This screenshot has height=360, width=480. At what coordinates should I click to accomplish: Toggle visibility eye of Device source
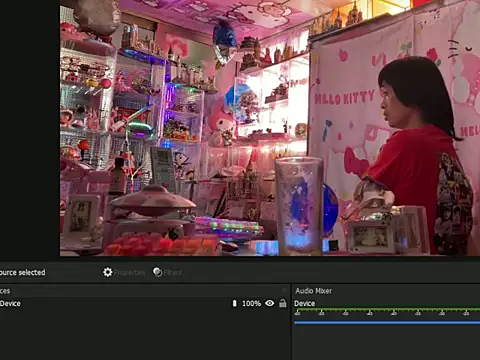pyautogui.click(x=269, y=303)
